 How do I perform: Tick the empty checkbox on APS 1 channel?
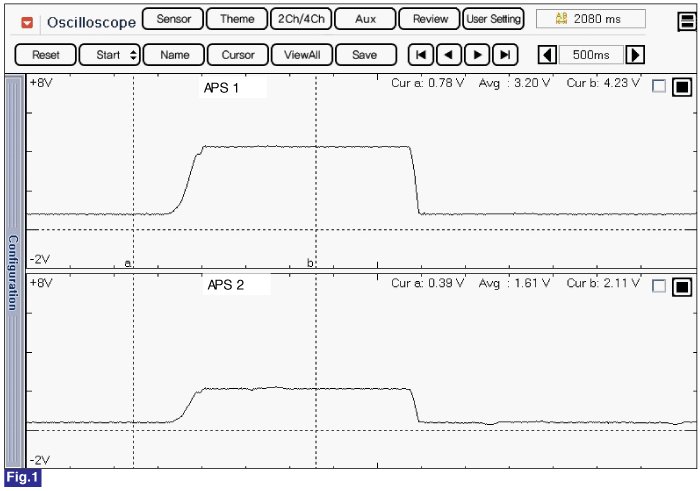pos(659,87)
